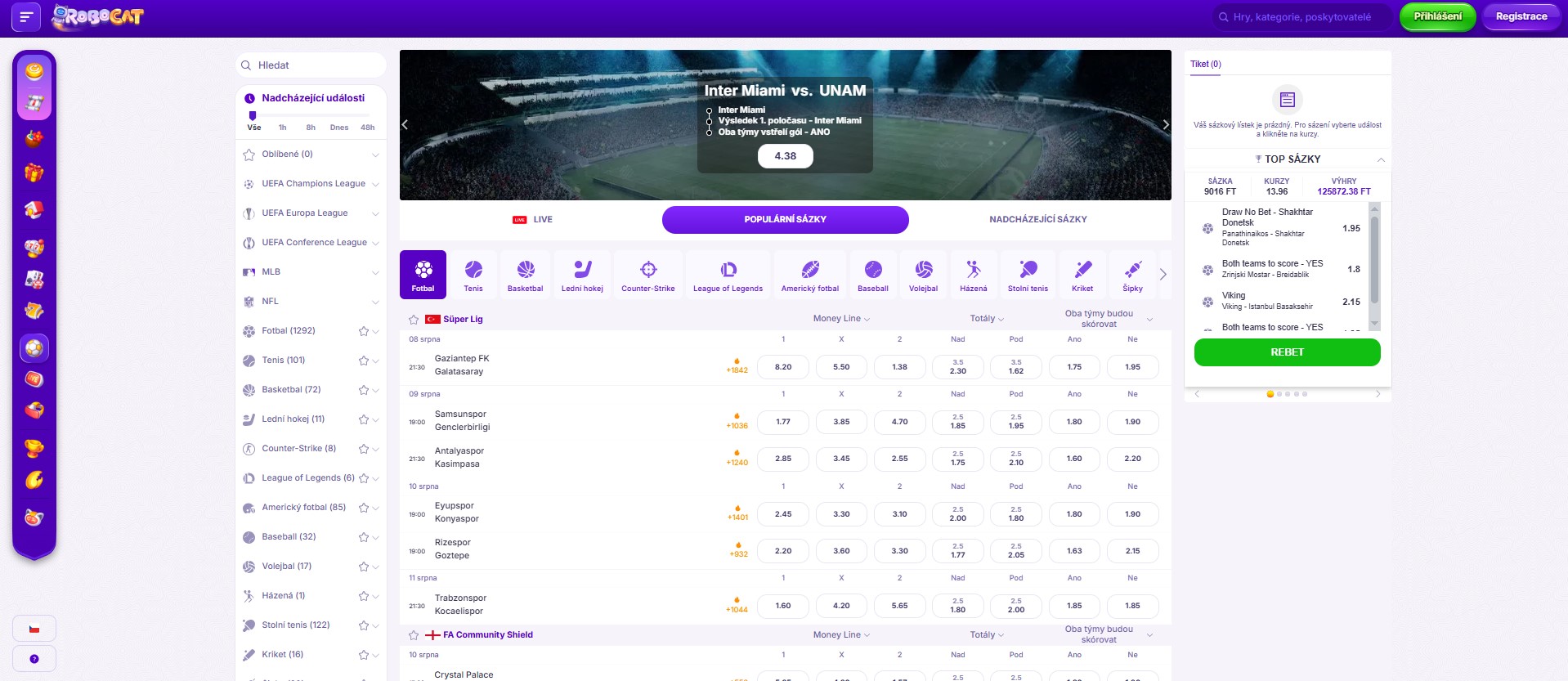Pick Galatasaray win odds 1.38
The width and height of the screenshot is (1568, 681).
click(x=899, y=367)
